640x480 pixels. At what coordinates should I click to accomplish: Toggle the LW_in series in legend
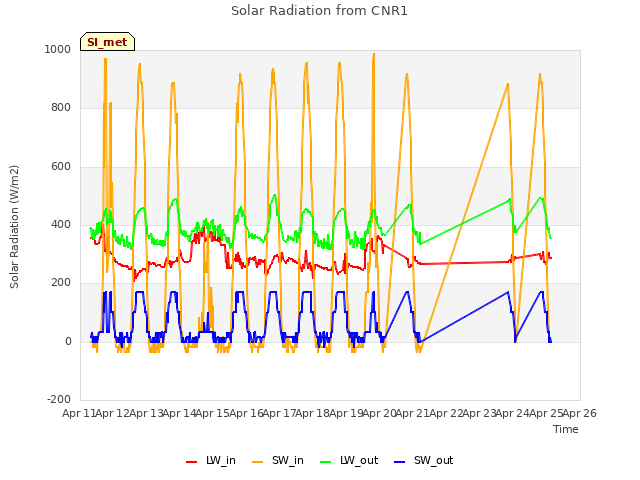click(x=211, y=460)
